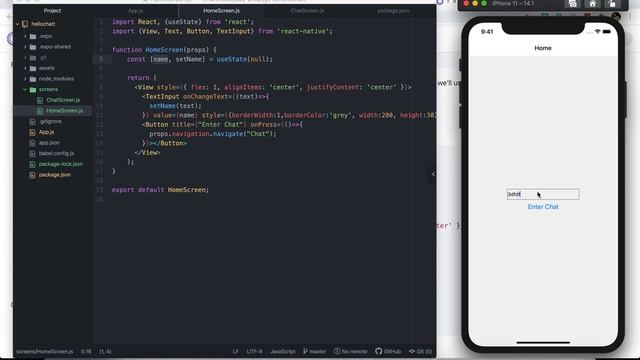
Task: Open ChatScreen.js from the tree
Action: (x=63, y=100)
